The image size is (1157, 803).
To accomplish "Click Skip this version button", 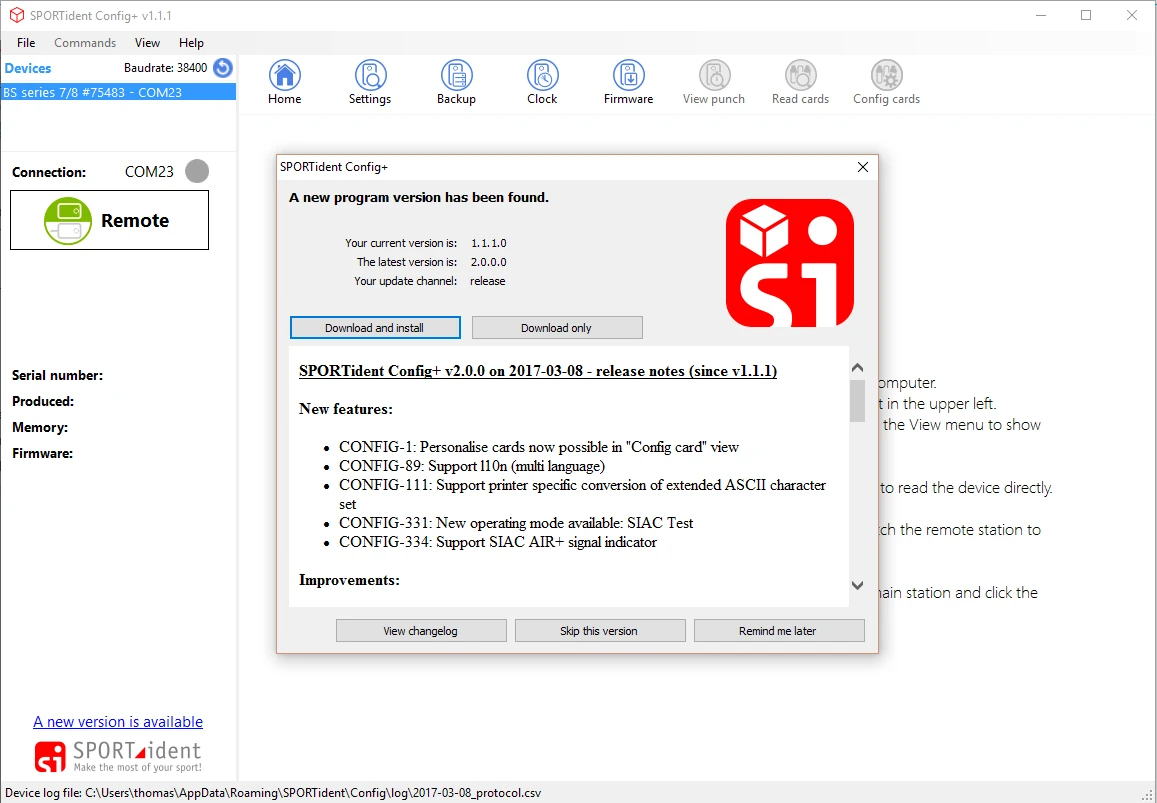I will click(599, 631).
